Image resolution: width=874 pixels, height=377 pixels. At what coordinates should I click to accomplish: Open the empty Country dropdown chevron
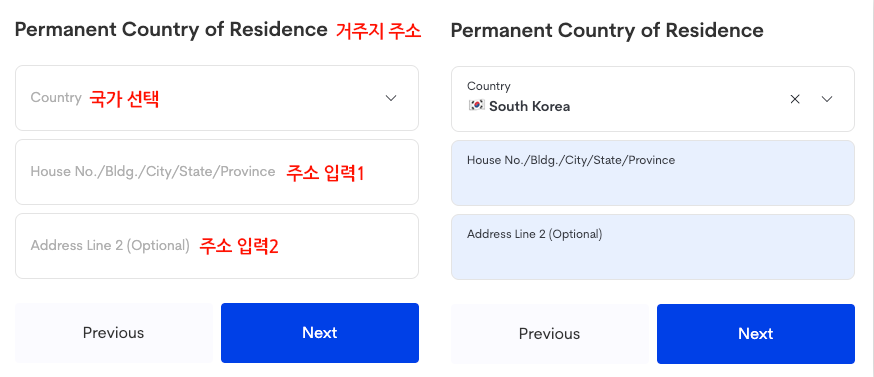[391, 98]
